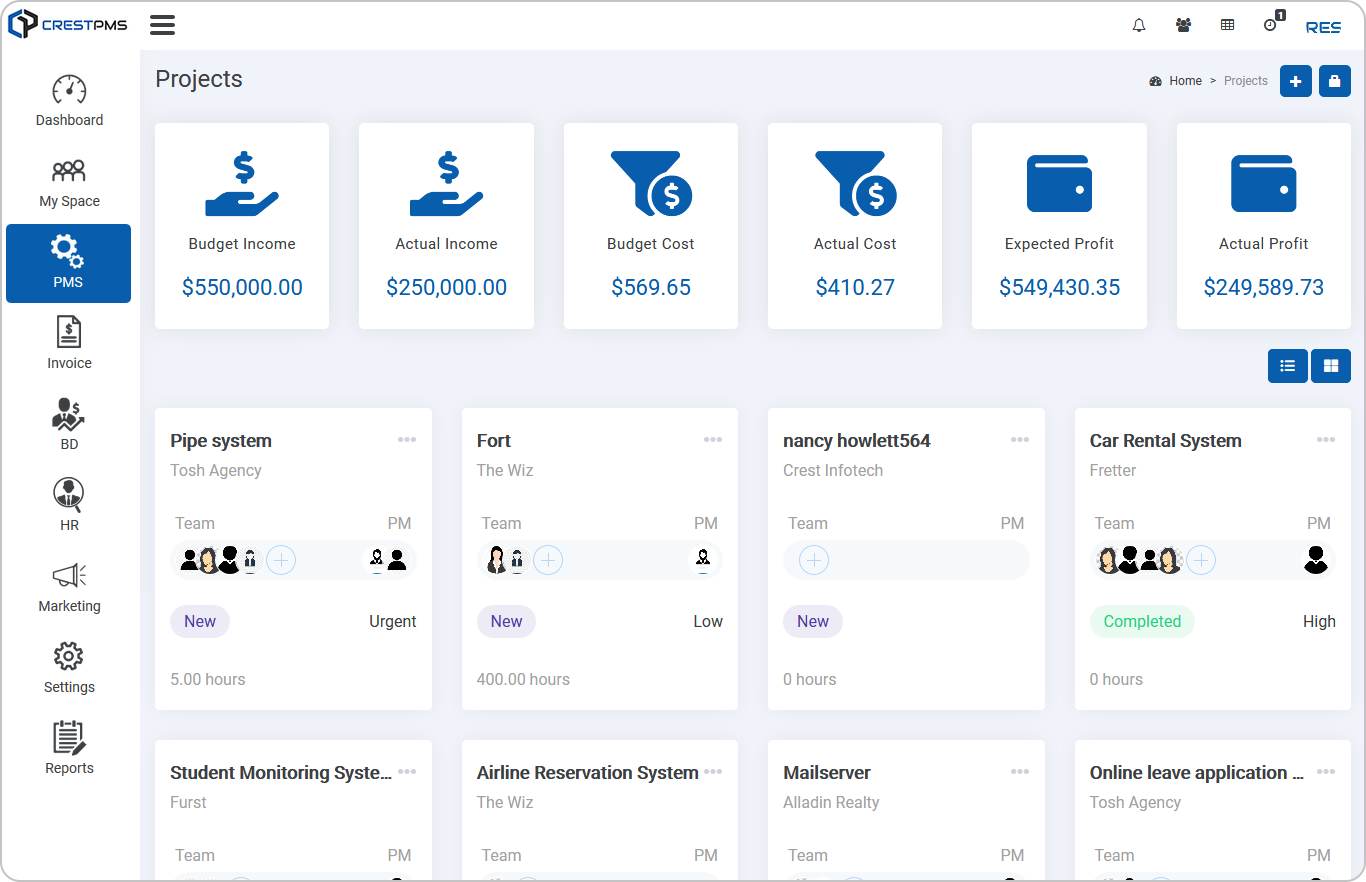Toggle the hamburger sidebar menu
Viewport: 1366px width, 882px height.
162,25
